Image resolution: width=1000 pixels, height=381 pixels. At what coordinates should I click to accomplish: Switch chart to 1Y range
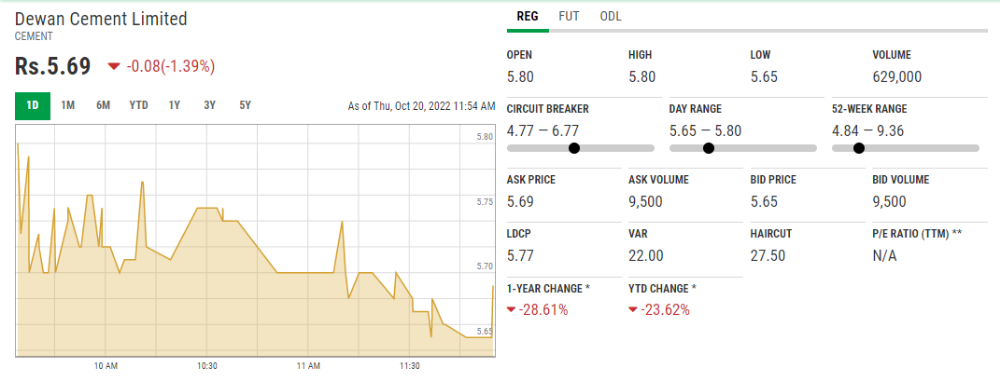pyautogui.click(x=174, y=106)
